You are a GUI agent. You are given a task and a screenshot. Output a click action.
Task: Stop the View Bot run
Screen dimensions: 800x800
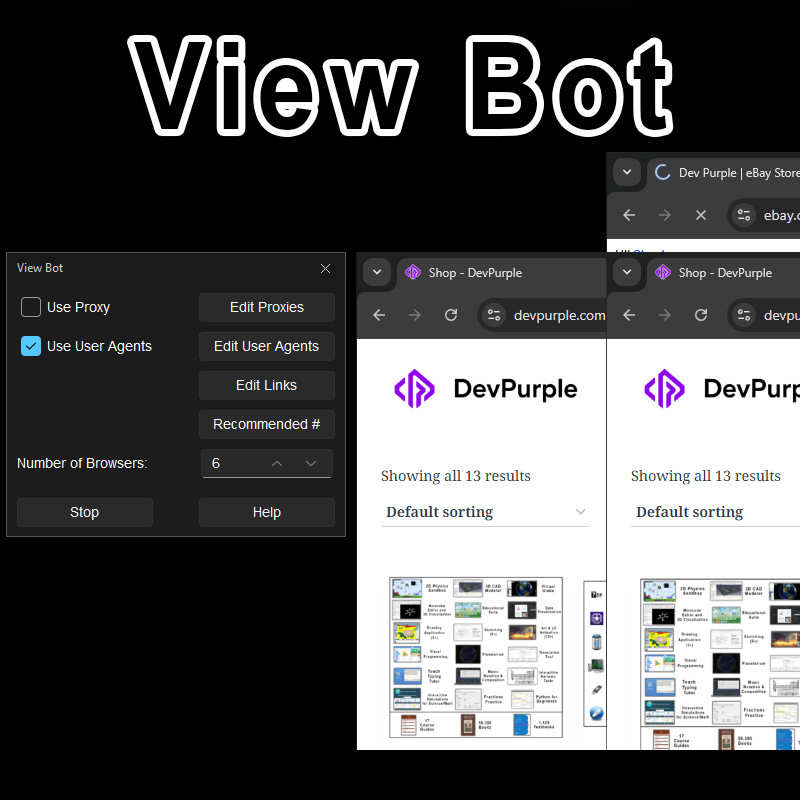85,512
